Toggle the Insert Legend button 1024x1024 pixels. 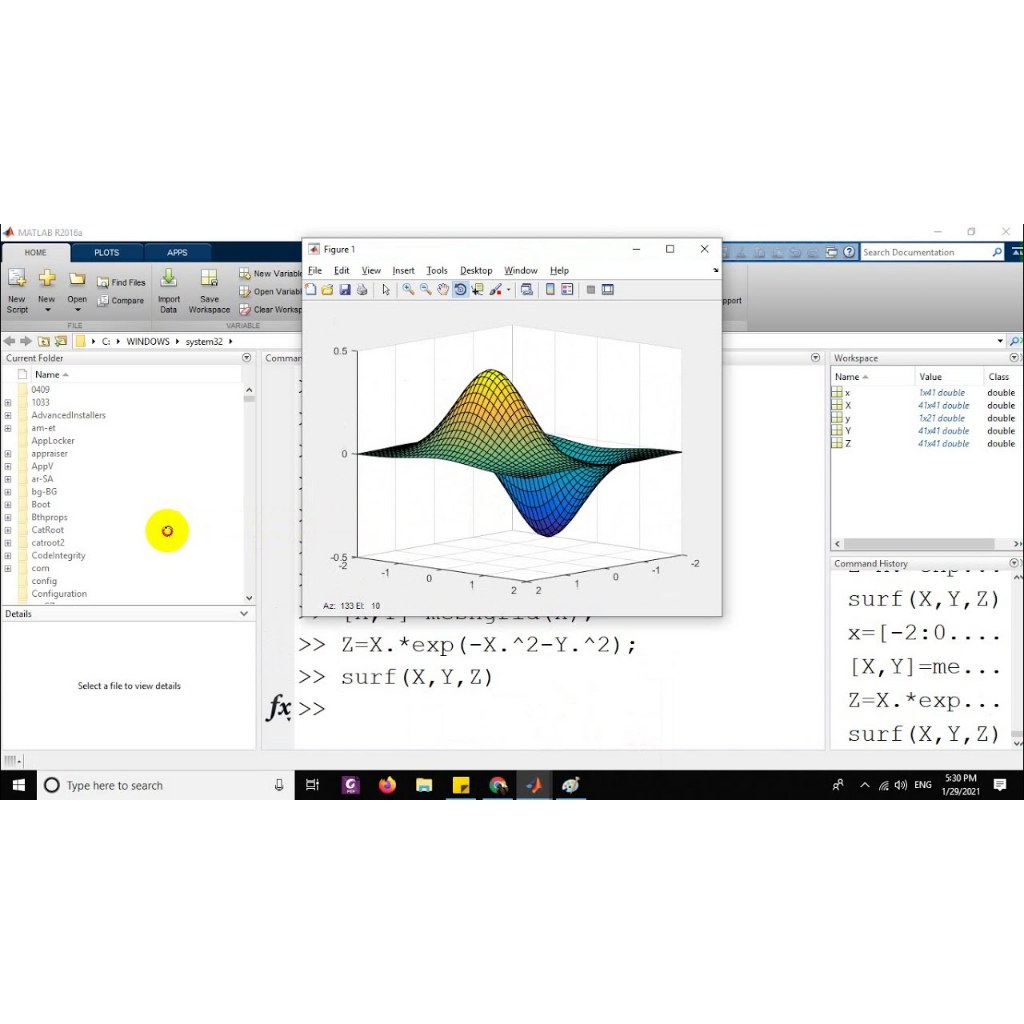pos(567,290)
